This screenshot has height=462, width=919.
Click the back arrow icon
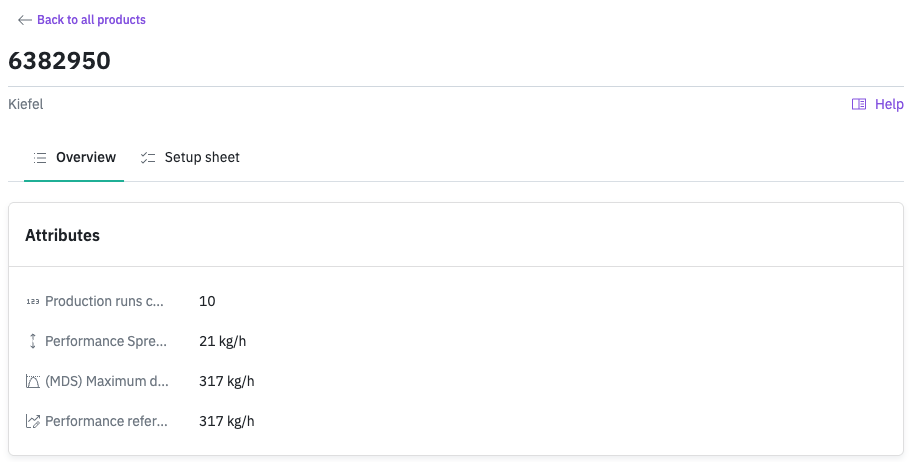(25, 20)
